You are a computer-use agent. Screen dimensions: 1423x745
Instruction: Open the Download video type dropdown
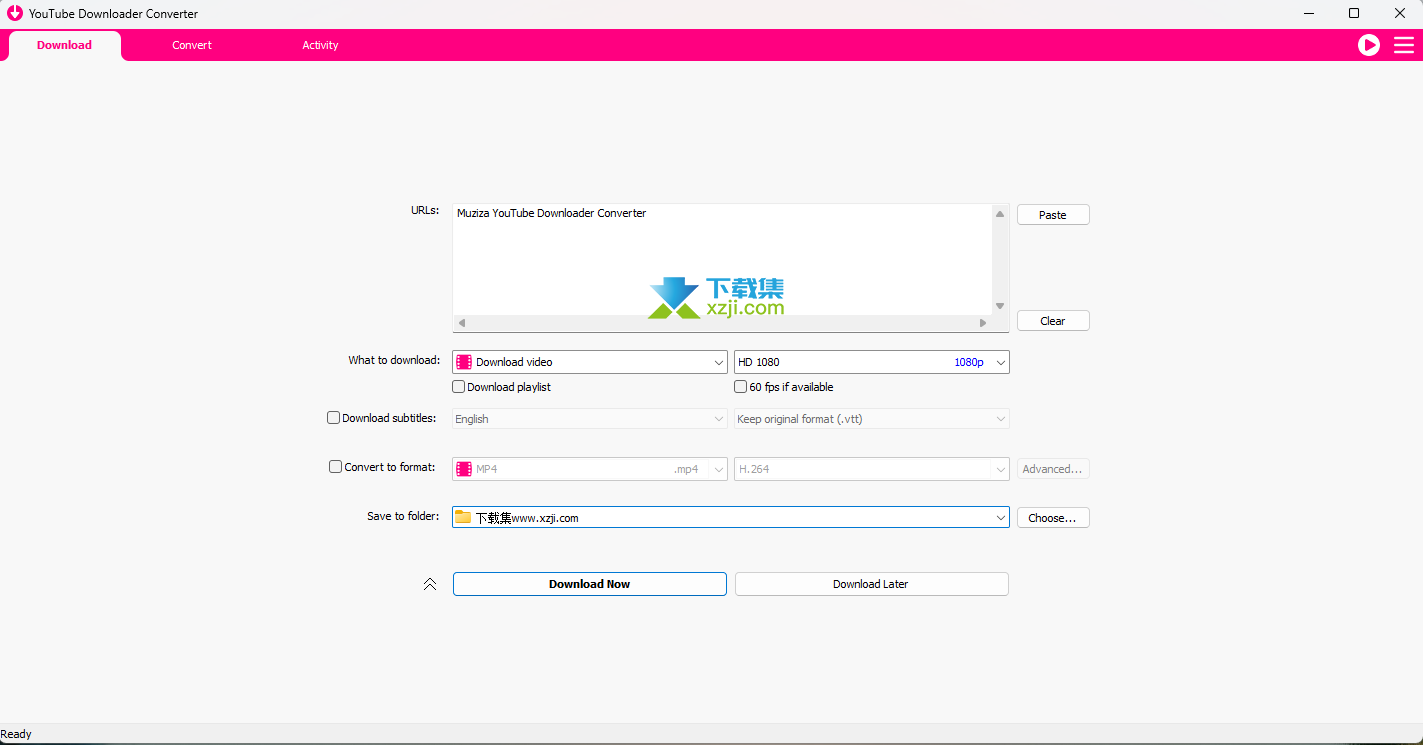(x=590, y=362)
